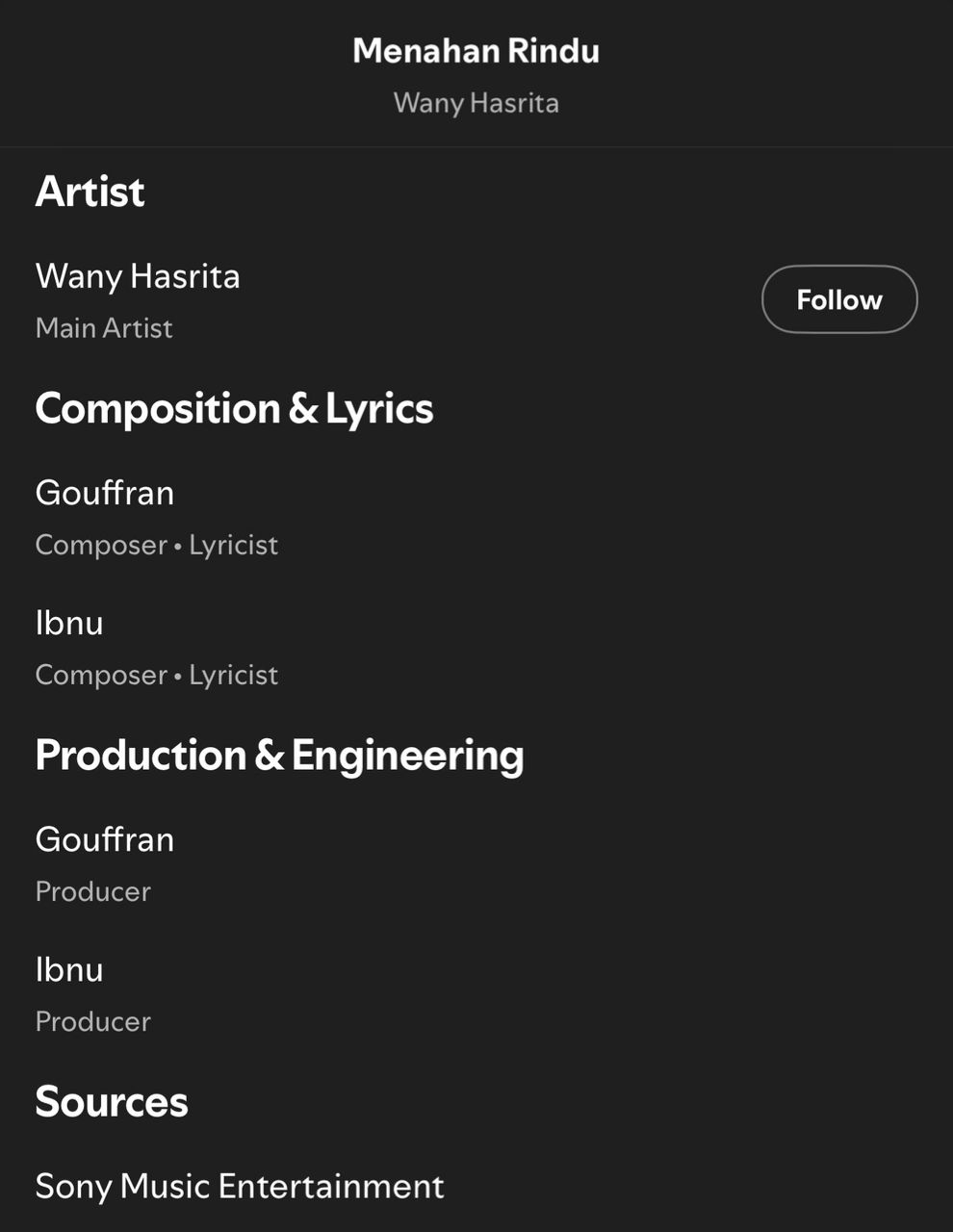
Task: Open Gouffran under Composition & Lyrics
Action: point(105,493)
